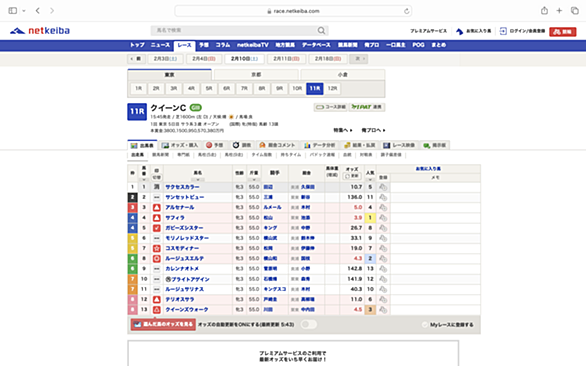Select the 2月11日 date tab
Image resolution: width=586 pixels, height=366 pixels.
point(286,59)
